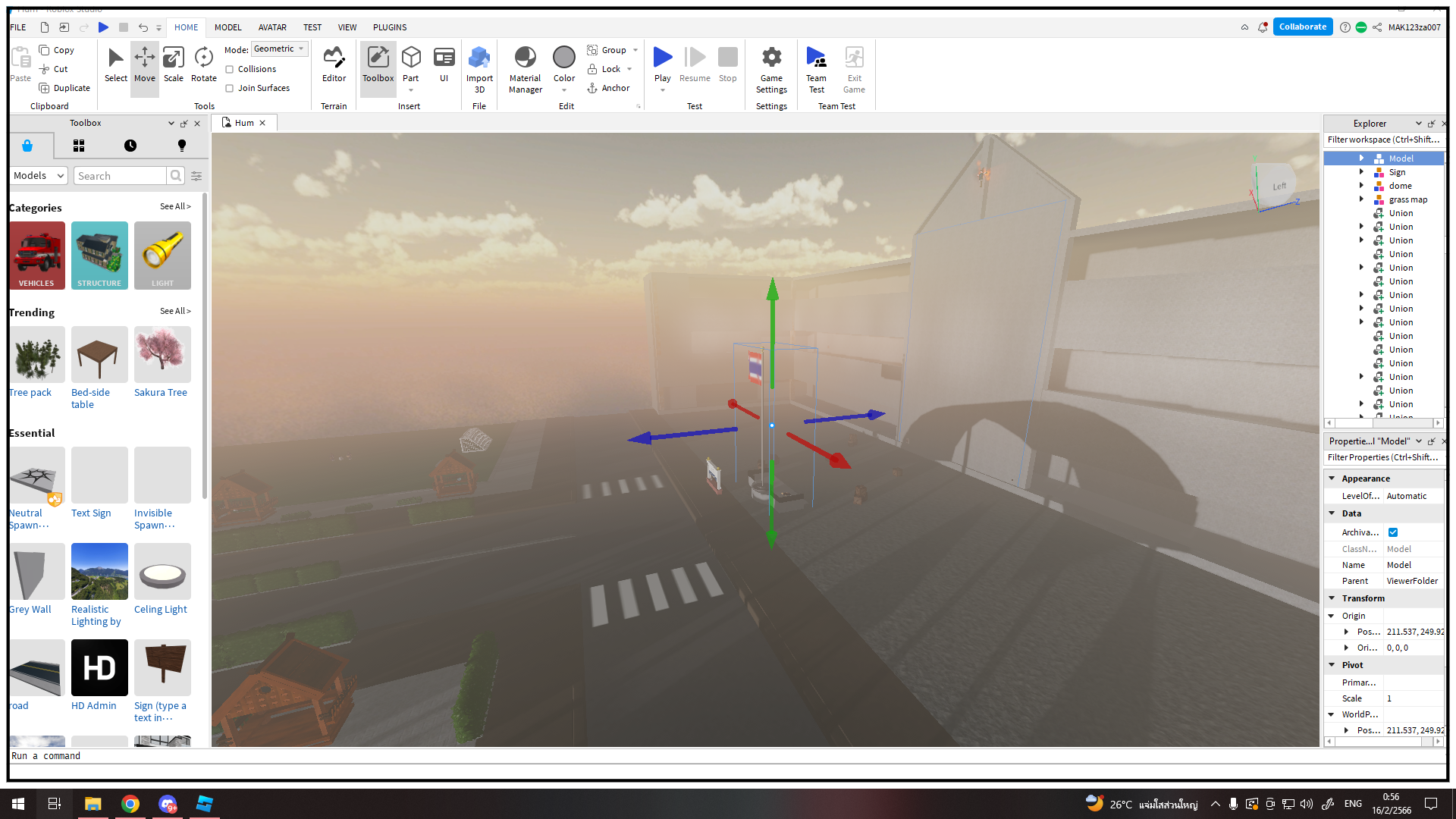This screenshot has width=1456, height=819.
Task: Open the Group dropdown arrow
Action: click(635, 50)
